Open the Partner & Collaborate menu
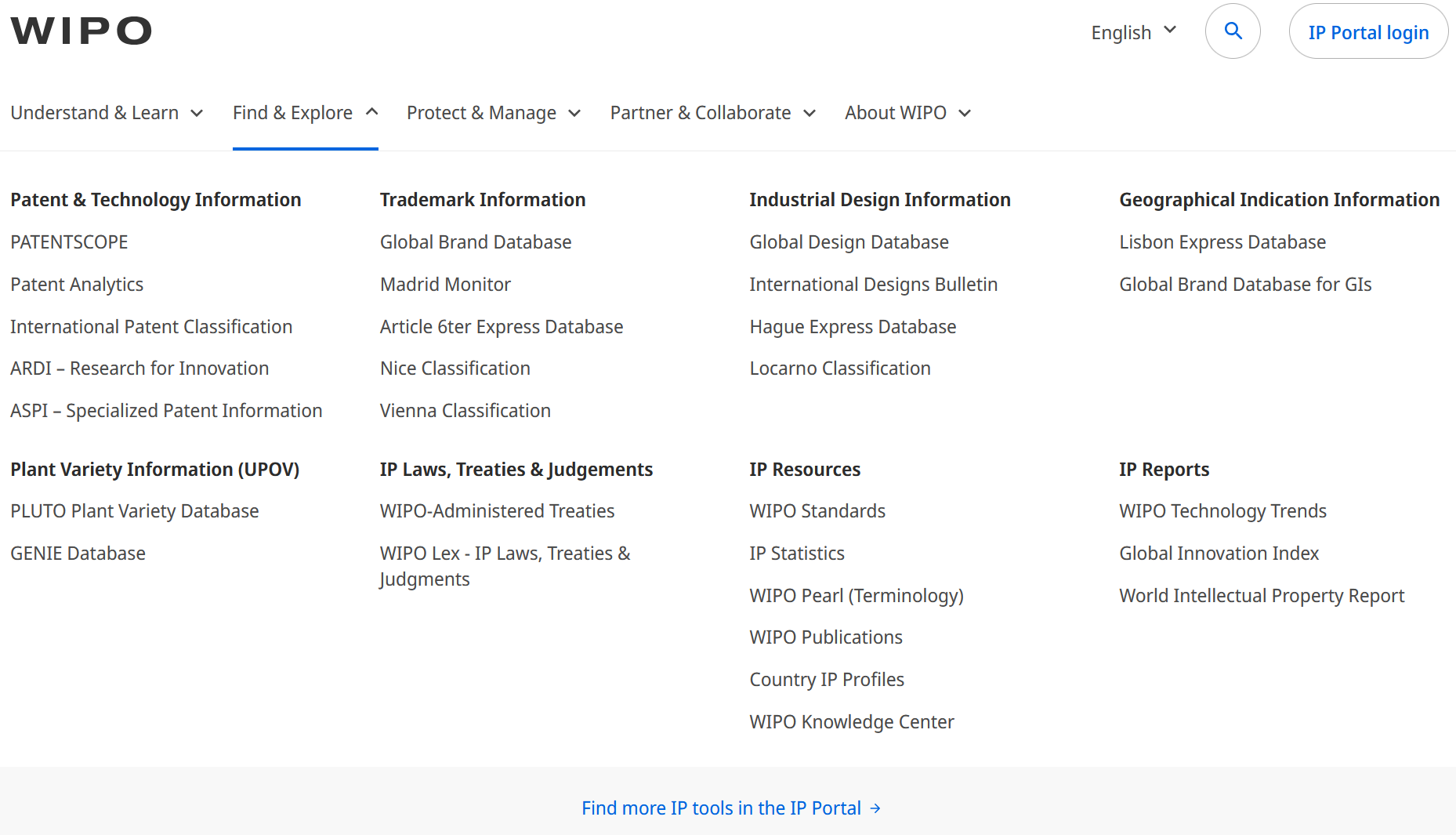This screenshot has width=1456, height=835. pos(713,113)
